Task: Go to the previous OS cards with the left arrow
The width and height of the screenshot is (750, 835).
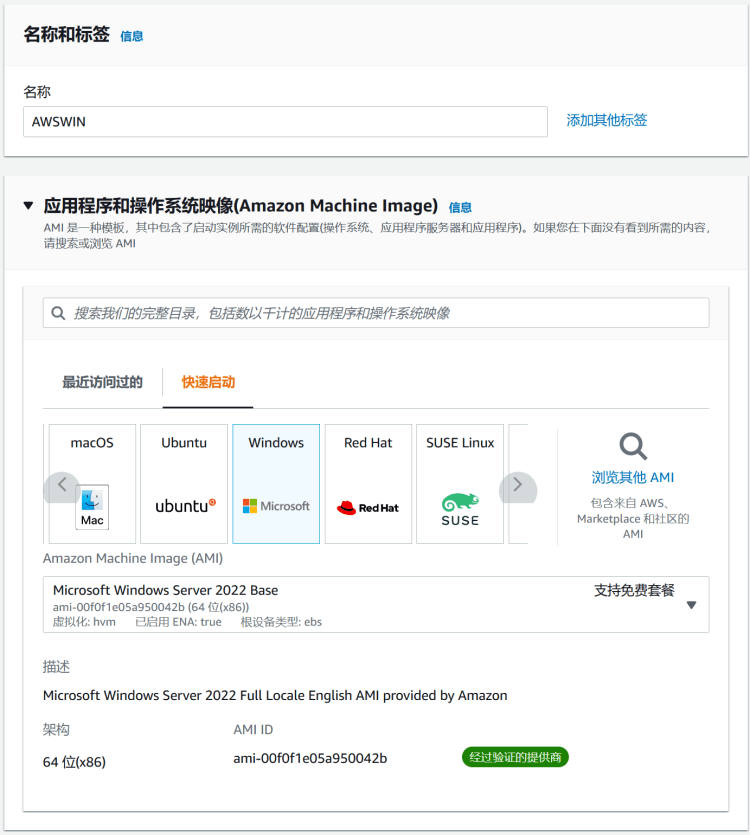Action: click(62, 485)
